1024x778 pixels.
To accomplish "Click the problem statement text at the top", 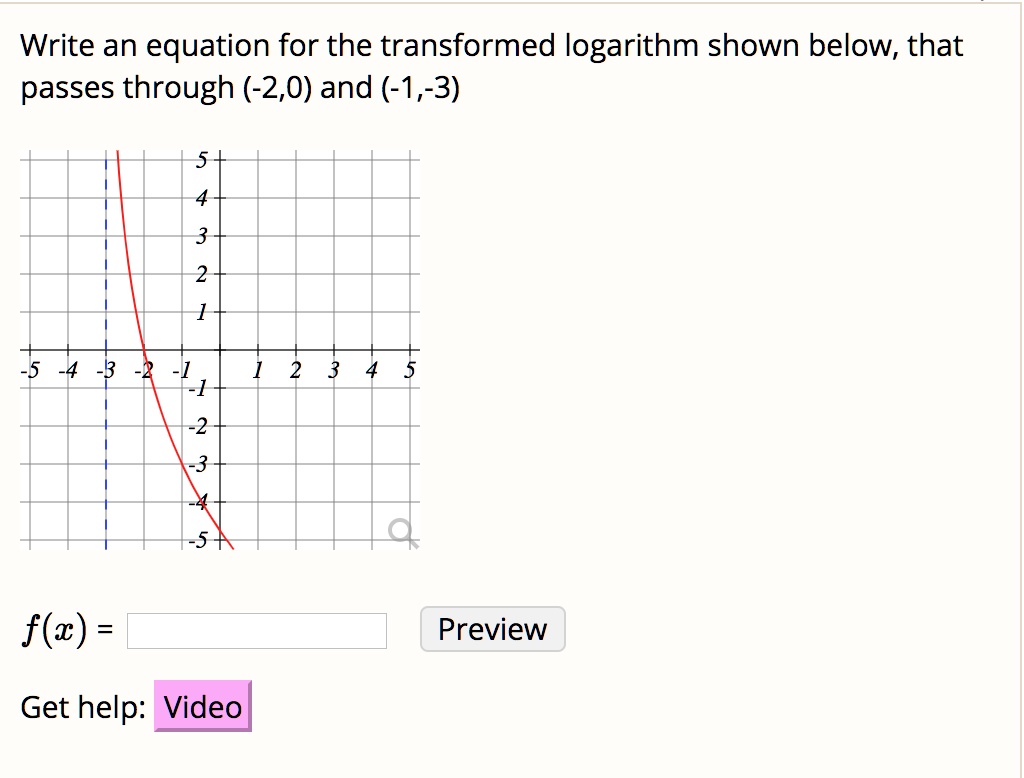I will pyautogui.click(x=490, y=65).
